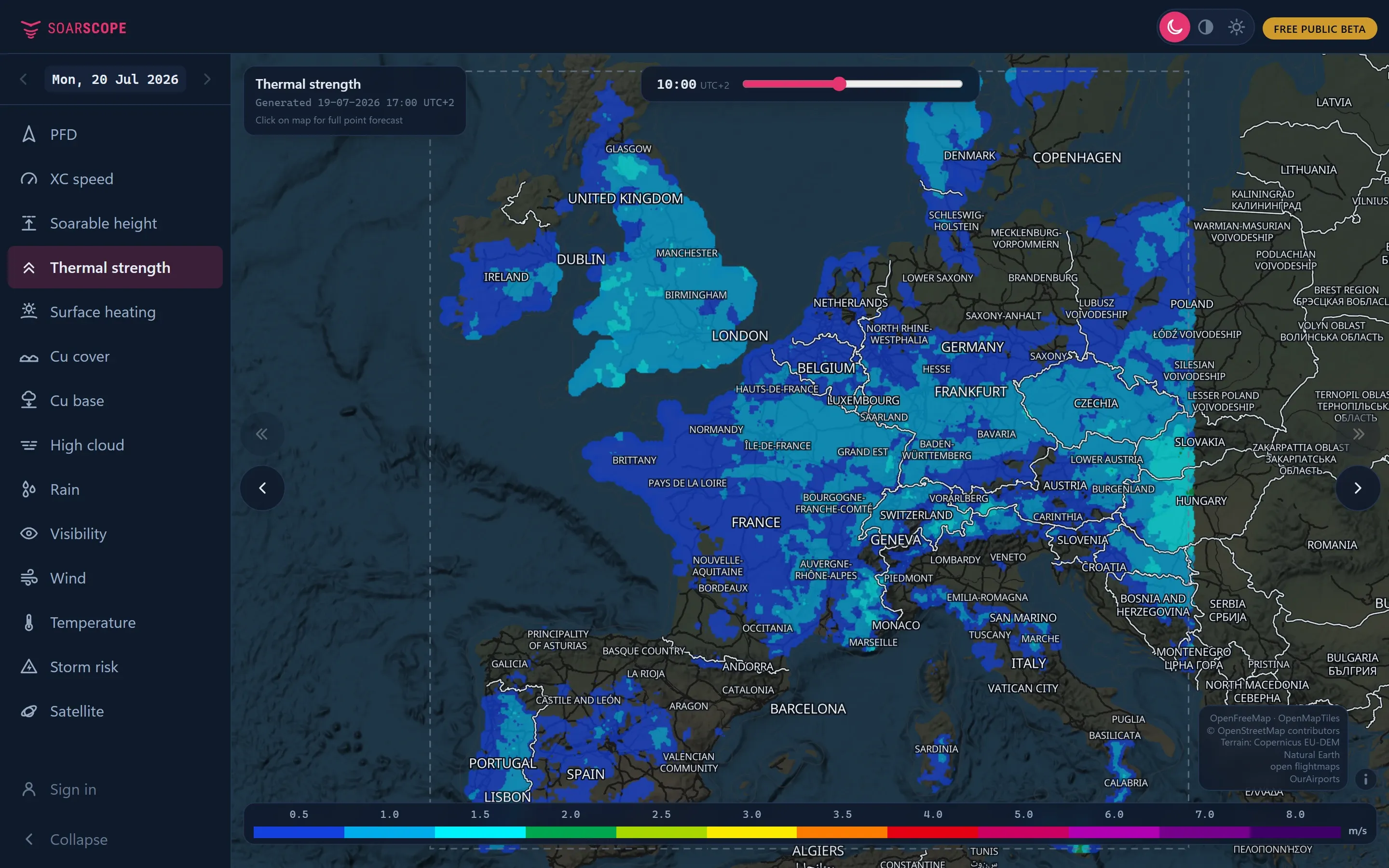Click the Cu base icon
This screenshot has width=1389, height=868.
29,400
